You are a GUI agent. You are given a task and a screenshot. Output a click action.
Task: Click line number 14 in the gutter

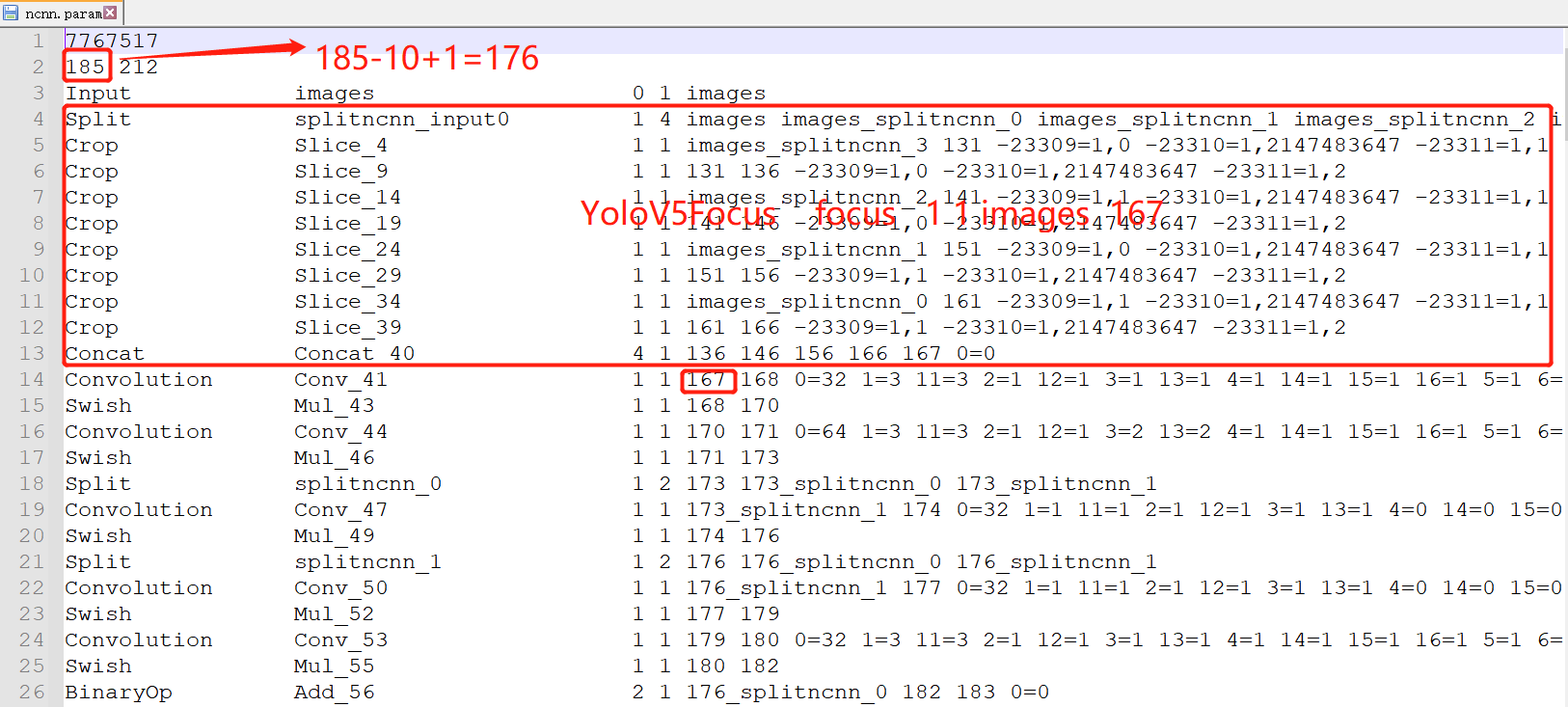pyautogui.click(x=32, y=379)
